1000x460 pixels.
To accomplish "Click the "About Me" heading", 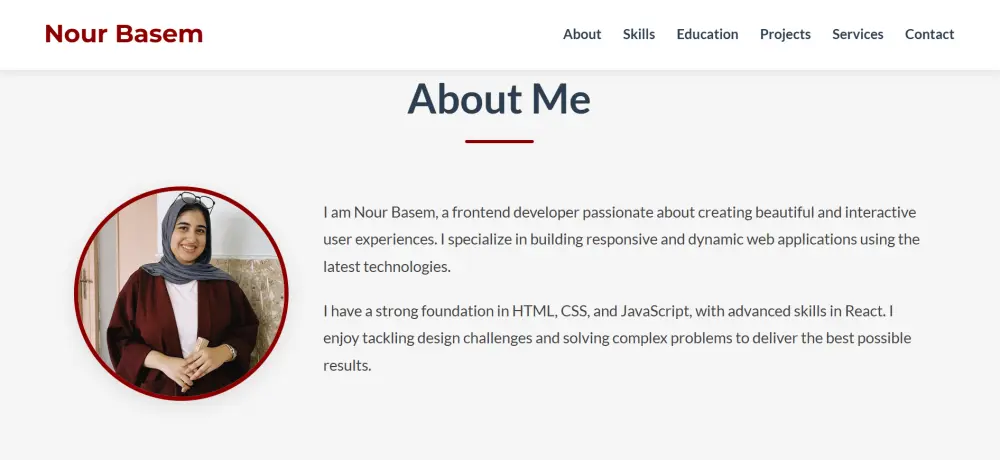I will coord(499,99).
